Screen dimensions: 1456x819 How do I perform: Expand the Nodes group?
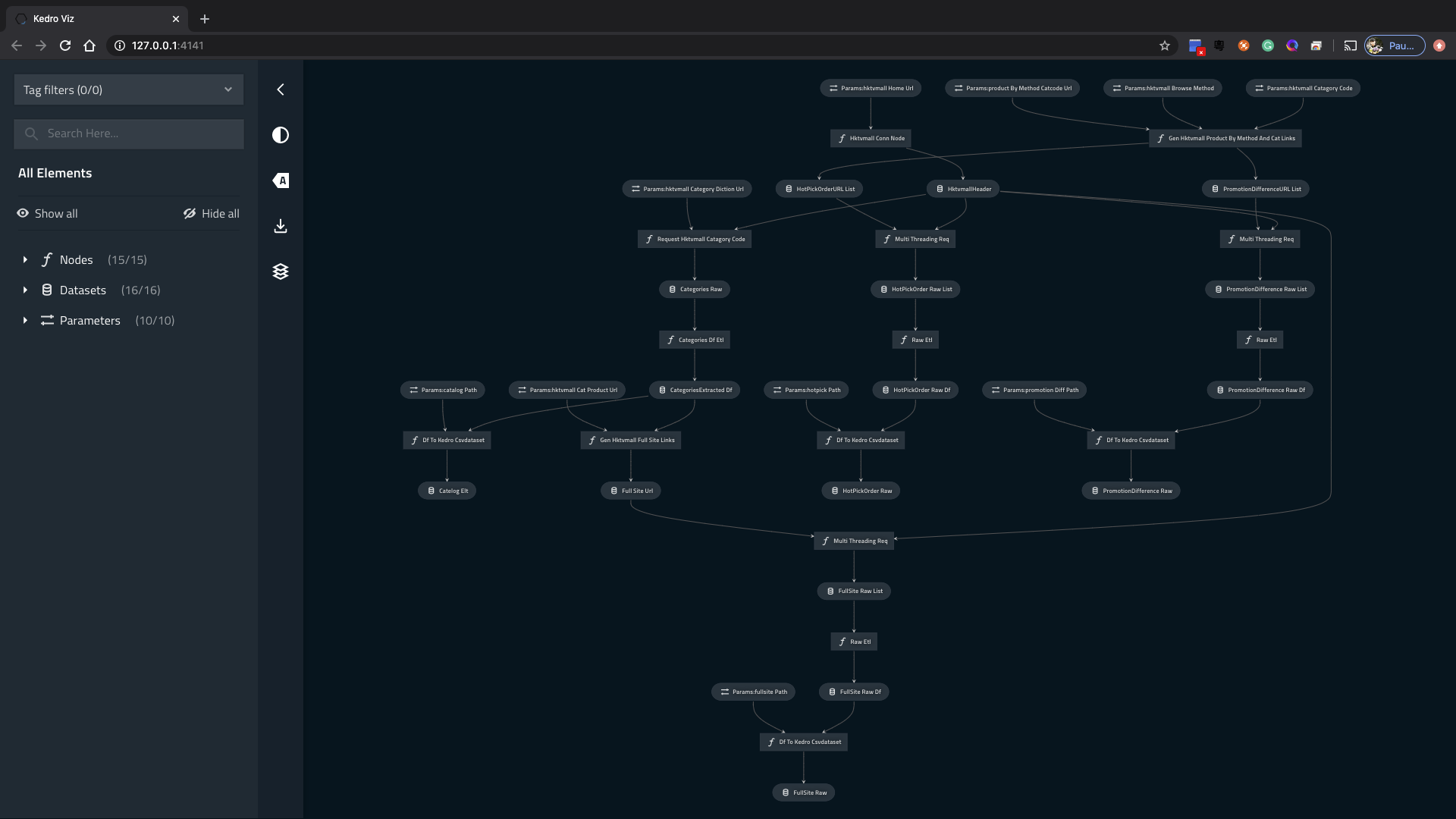[x=25, y=260]
